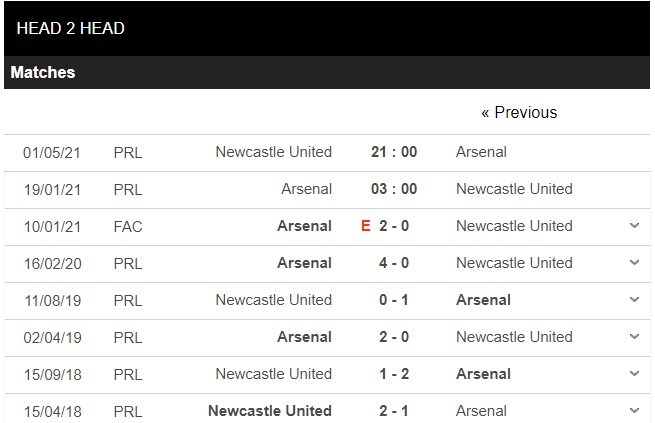Select the 21 : 00 kickoff time
Image resolution: width=655 pixels, height=423 pixels.
394,152
